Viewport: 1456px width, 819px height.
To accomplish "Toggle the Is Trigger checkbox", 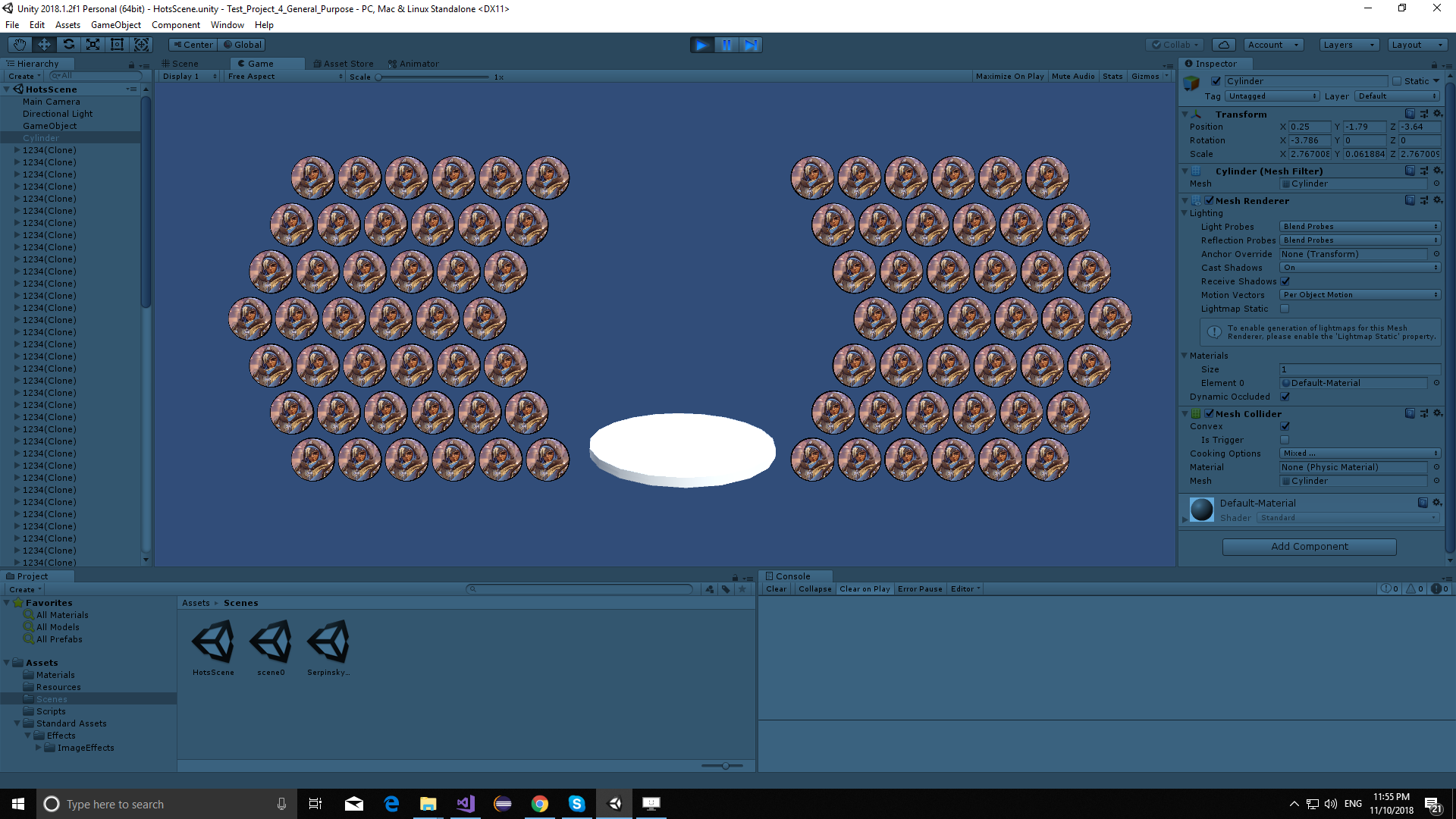I will [1285, 440].
